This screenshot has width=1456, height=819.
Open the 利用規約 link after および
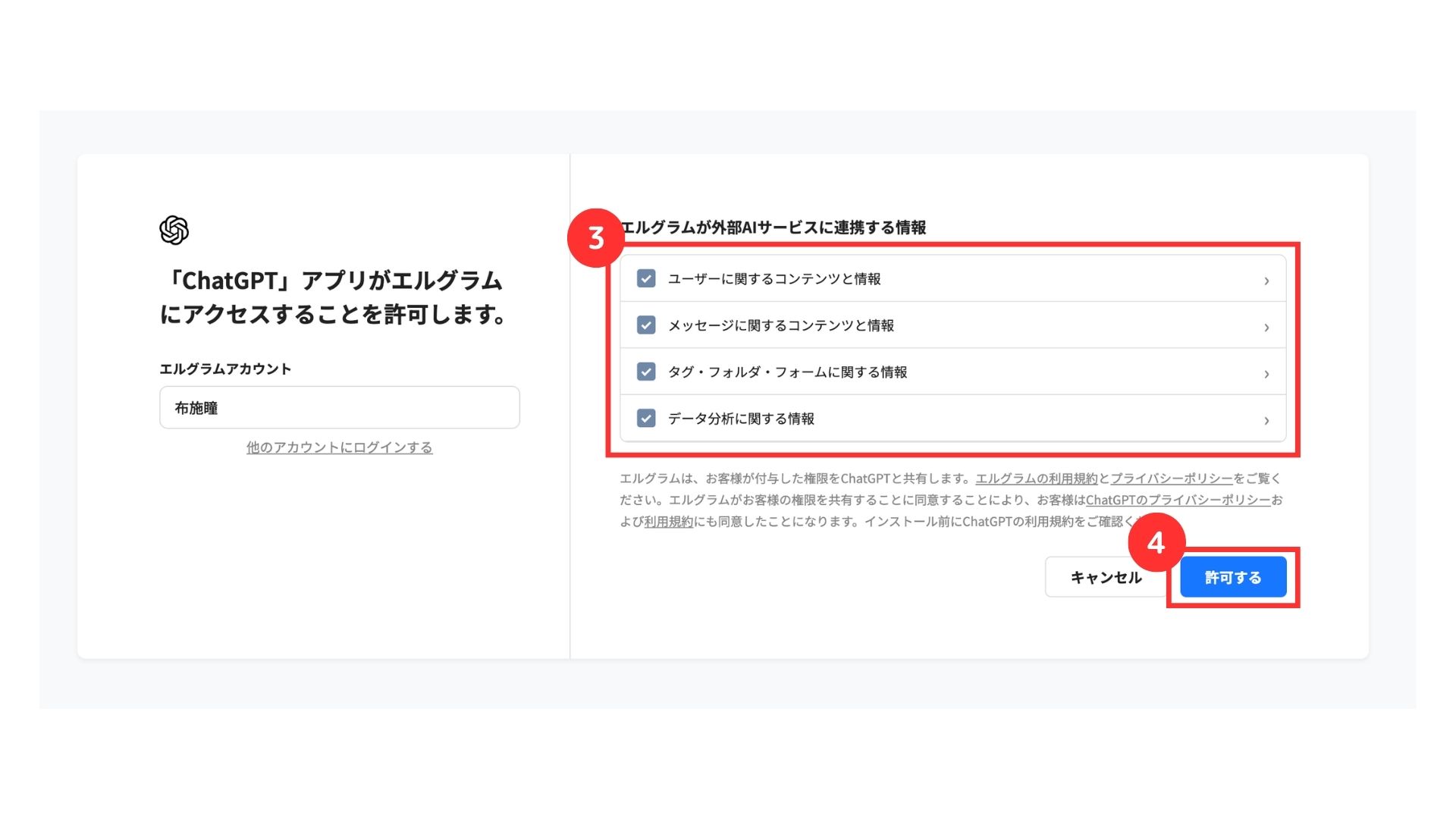click(668, 522)
